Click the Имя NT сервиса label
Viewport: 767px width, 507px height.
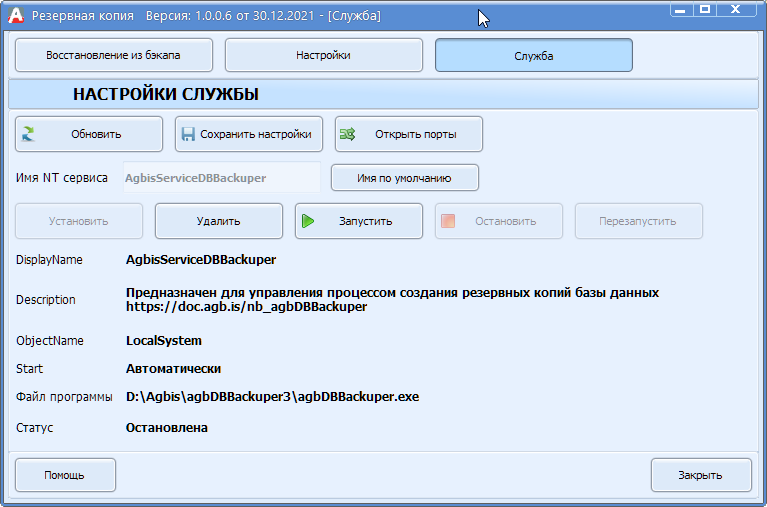[x=62, y=178]
